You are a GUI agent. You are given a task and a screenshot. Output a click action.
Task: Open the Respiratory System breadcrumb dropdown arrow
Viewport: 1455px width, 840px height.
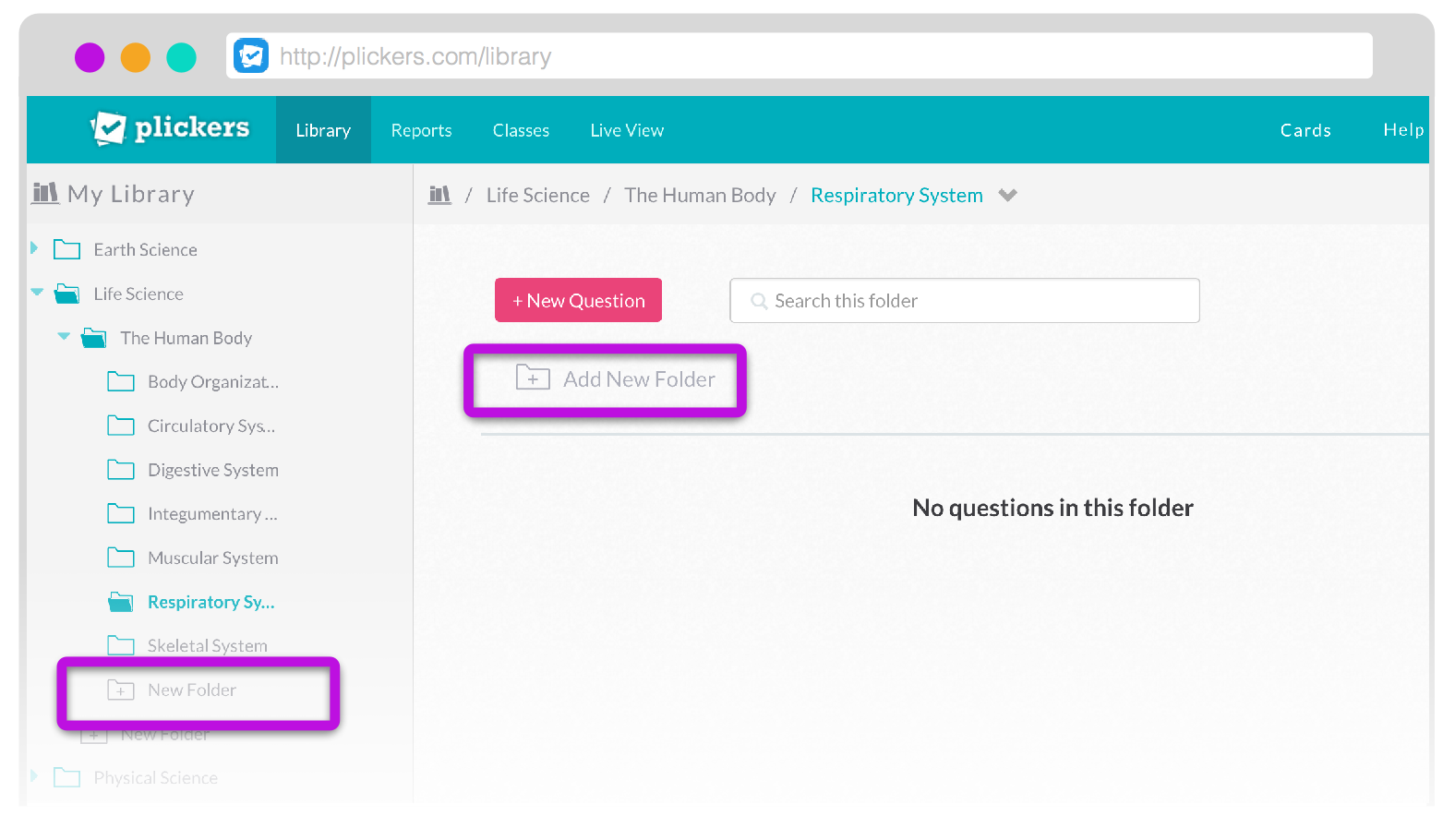(1008, 195)
